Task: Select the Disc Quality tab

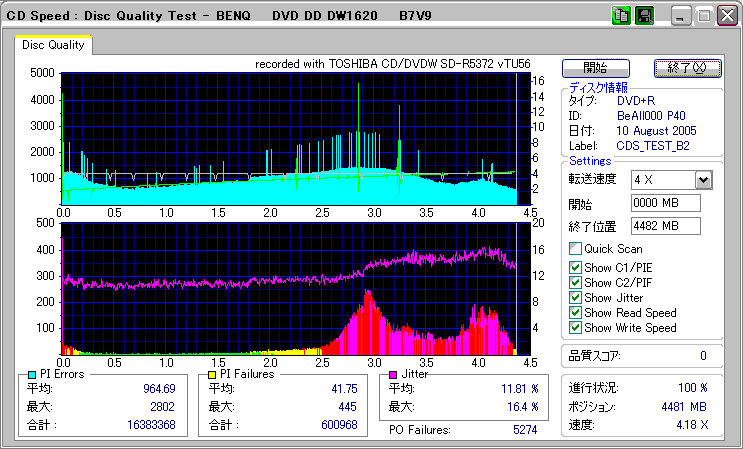Action: click(53, 45)
